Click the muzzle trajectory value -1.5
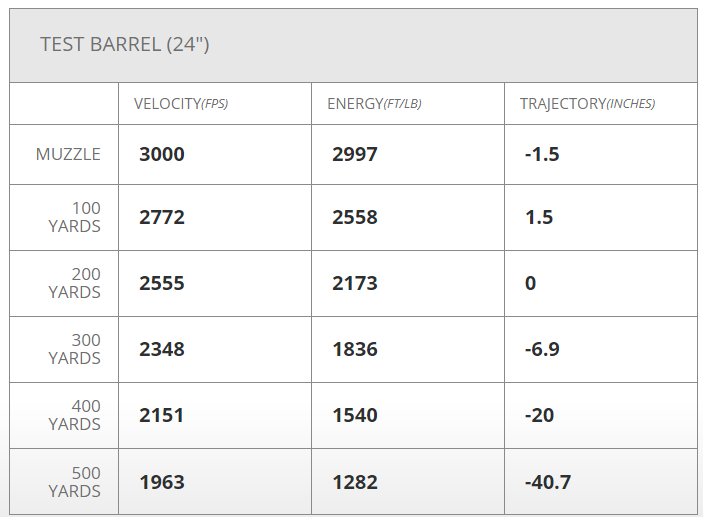The image size is (703, 517). tap(541, 154)
